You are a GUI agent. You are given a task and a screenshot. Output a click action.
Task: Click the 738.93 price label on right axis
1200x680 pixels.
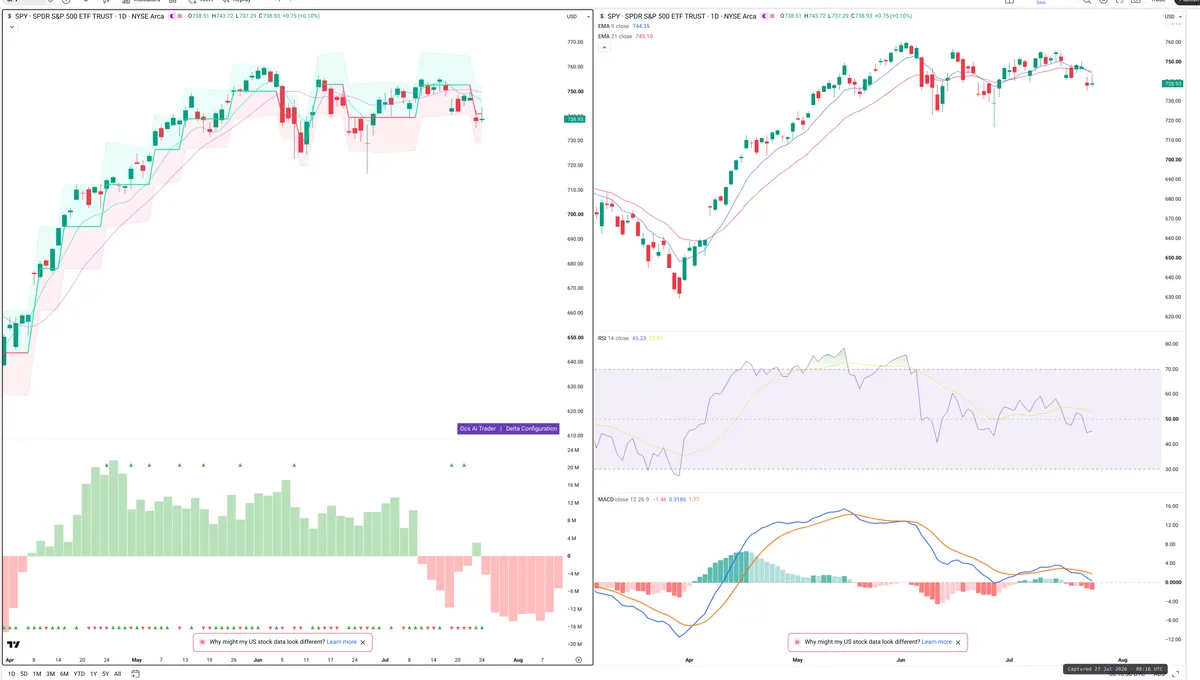coord(1174,84)
